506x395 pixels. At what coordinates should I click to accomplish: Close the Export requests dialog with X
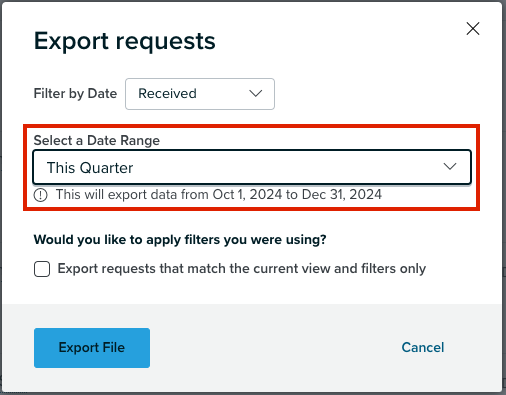pos(473,29)
